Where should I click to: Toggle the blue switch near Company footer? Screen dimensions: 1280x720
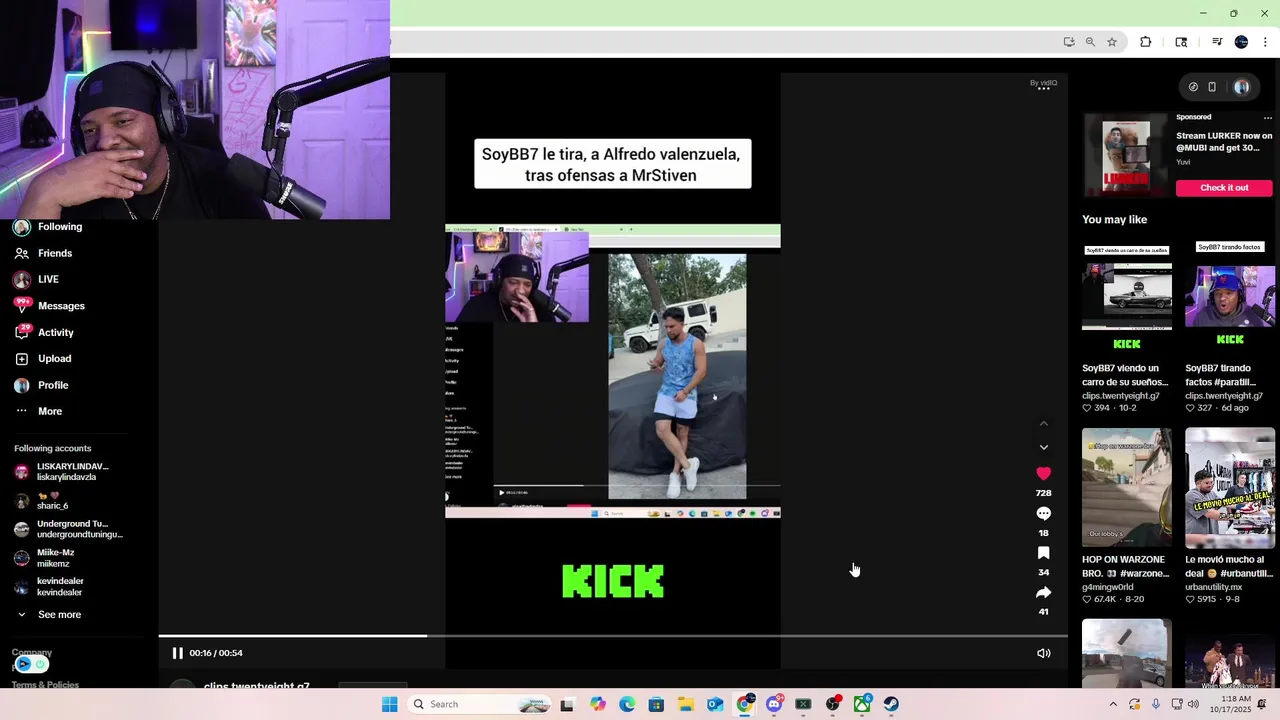pyautogui.click(x=32, y=664)
